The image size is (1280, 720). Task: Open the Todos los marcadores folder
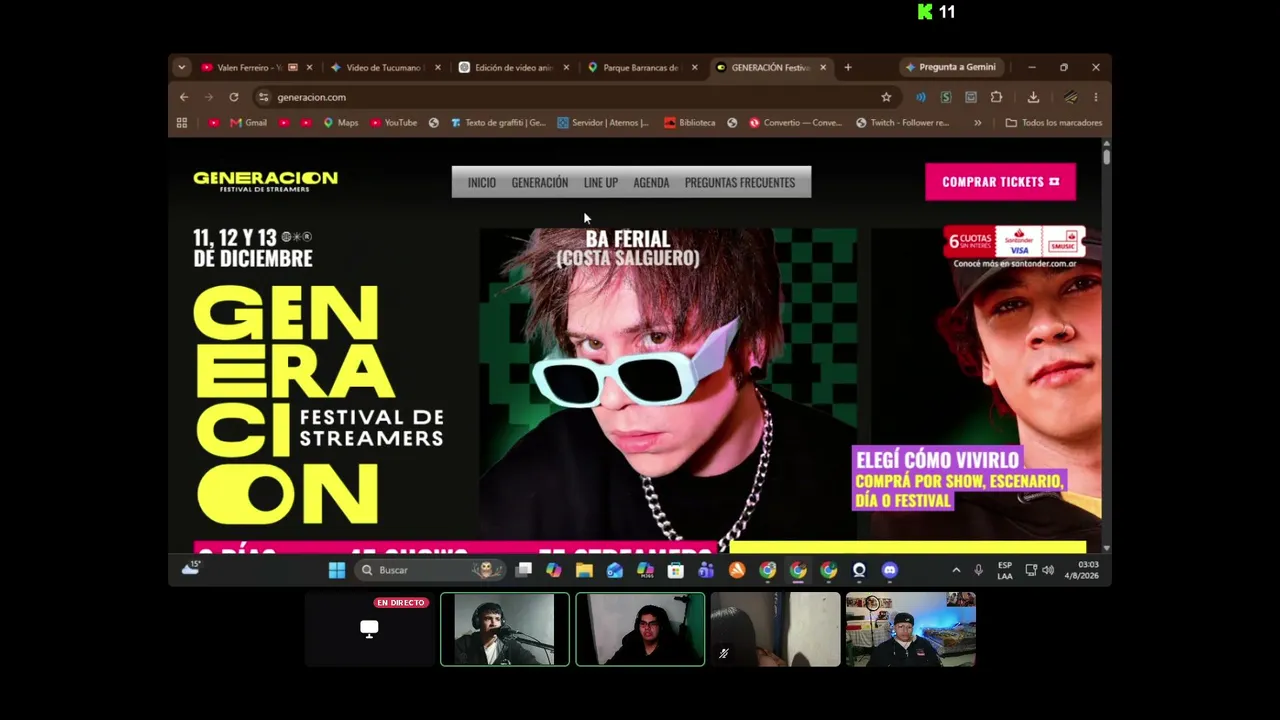(x=1053, y=123)
